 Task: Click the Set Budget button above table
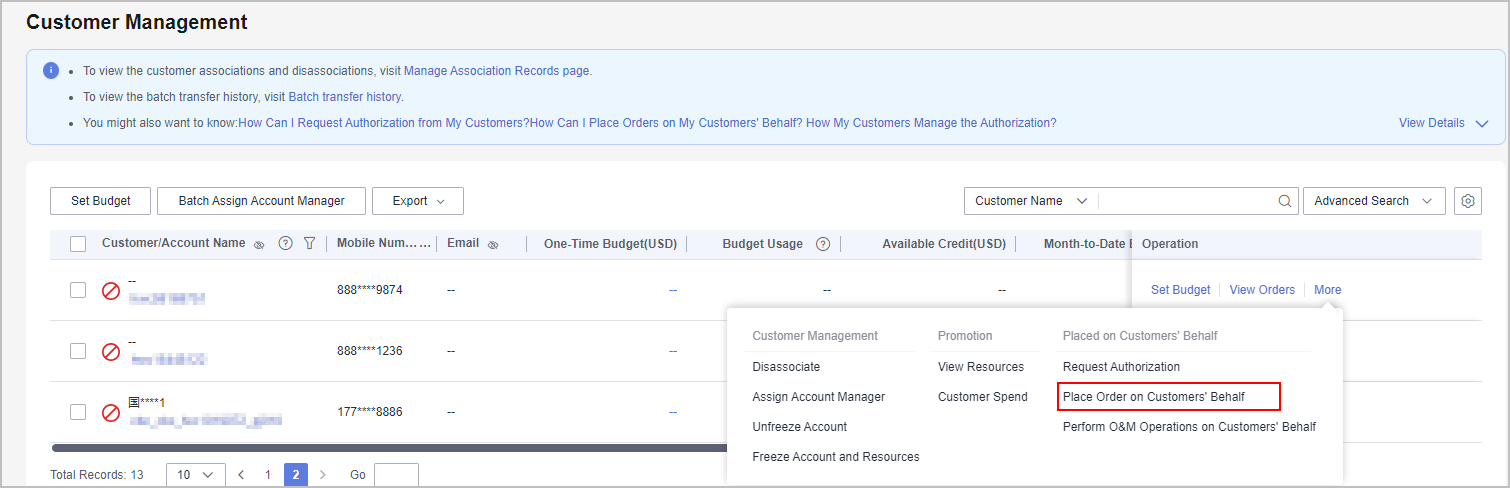point(101,201)
